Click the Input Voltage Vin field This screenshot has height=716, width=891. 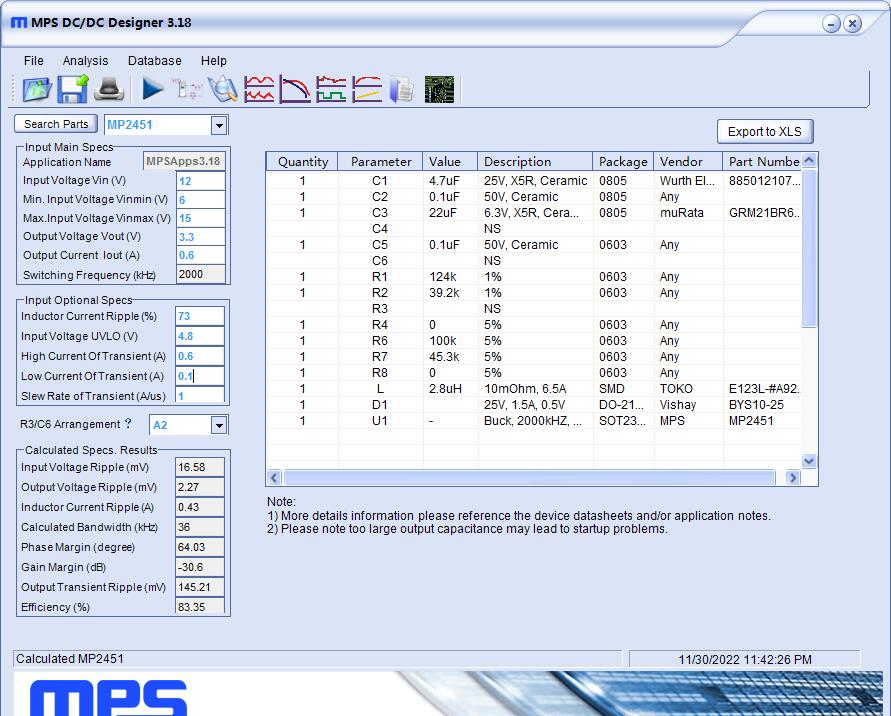point(200,180)
